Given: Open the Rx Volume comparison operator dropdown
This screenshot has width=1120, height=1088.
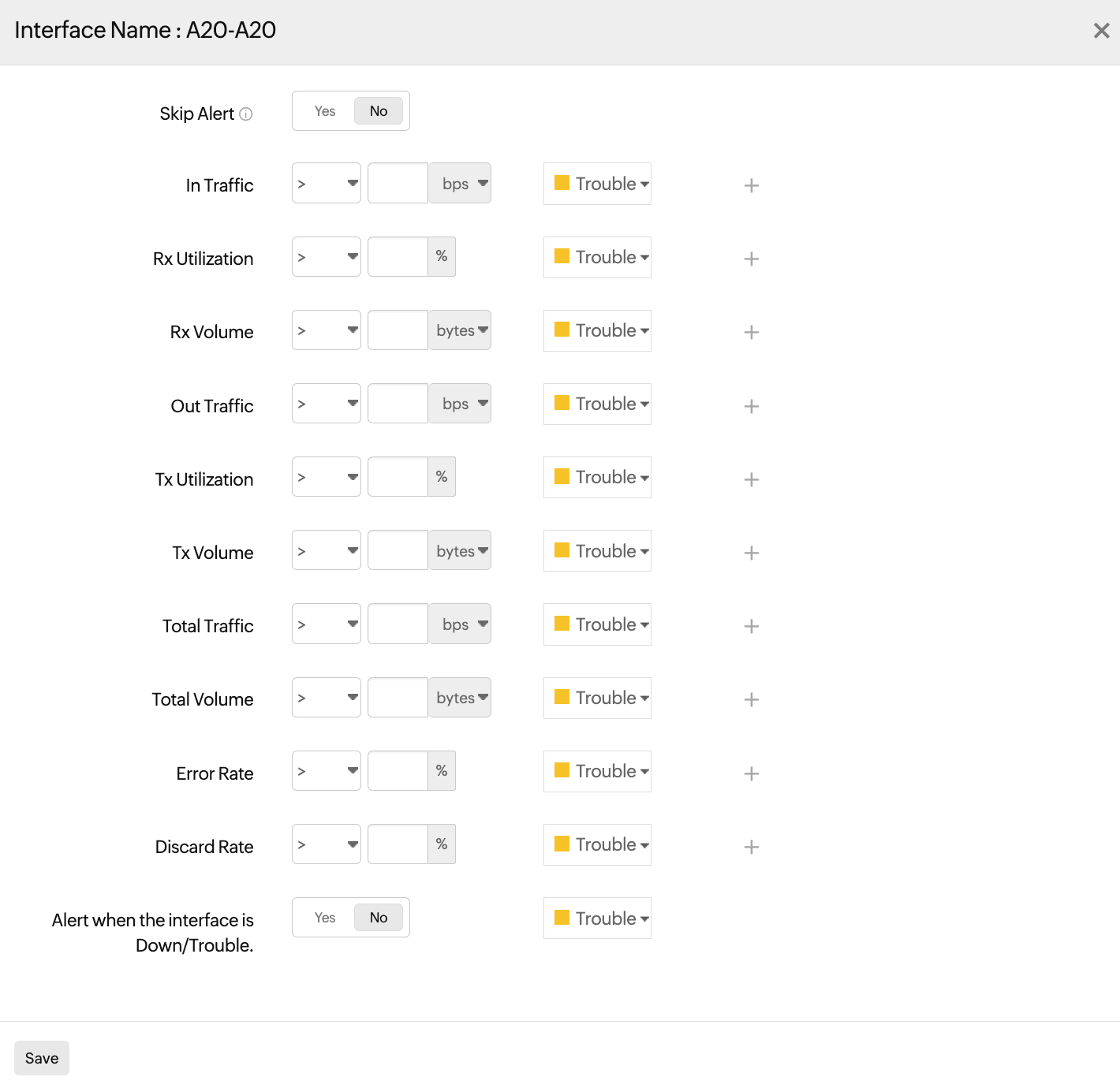Looking at the screenshot, I should click(326, 330).
